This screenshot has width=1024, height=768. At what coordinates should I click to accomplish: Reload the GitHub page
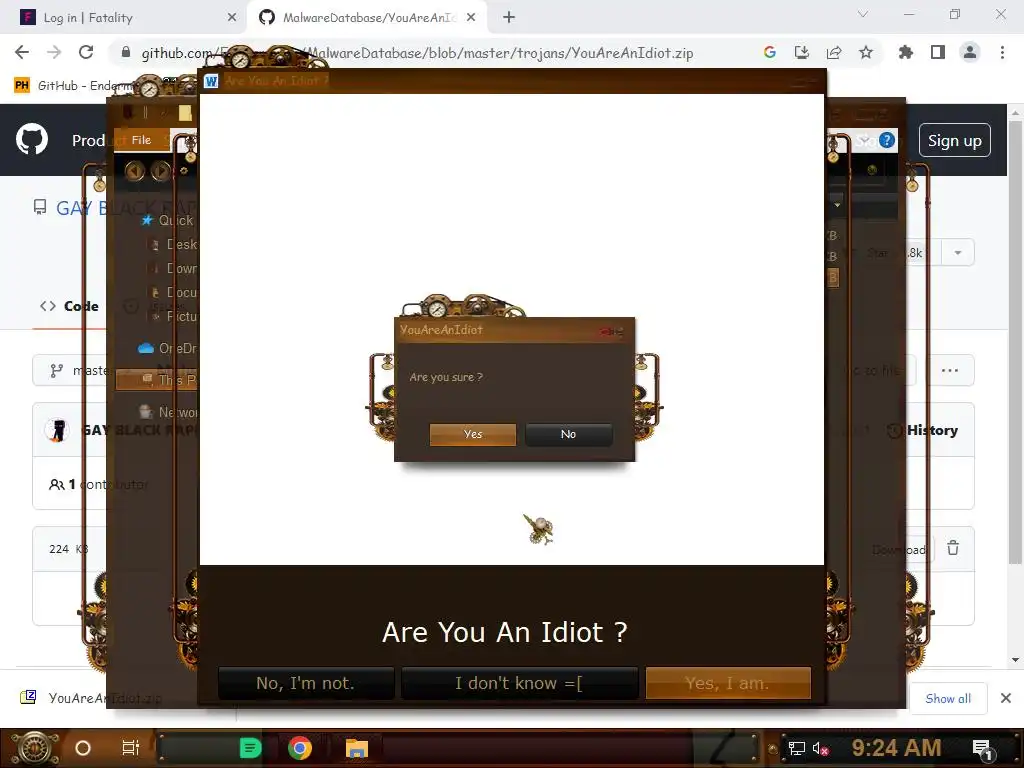pos(86,52)
